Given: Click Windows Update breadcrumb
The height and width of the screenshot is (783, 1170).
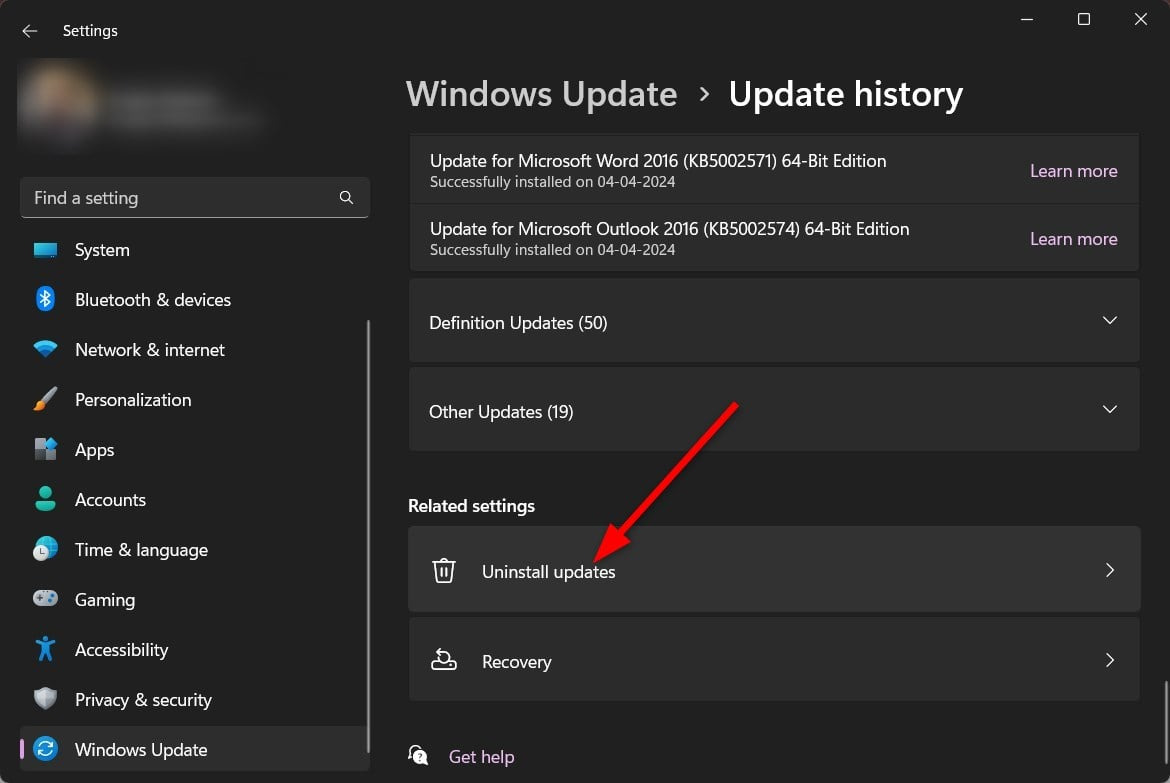Looking at the screenshot, I should pos(542,94).
